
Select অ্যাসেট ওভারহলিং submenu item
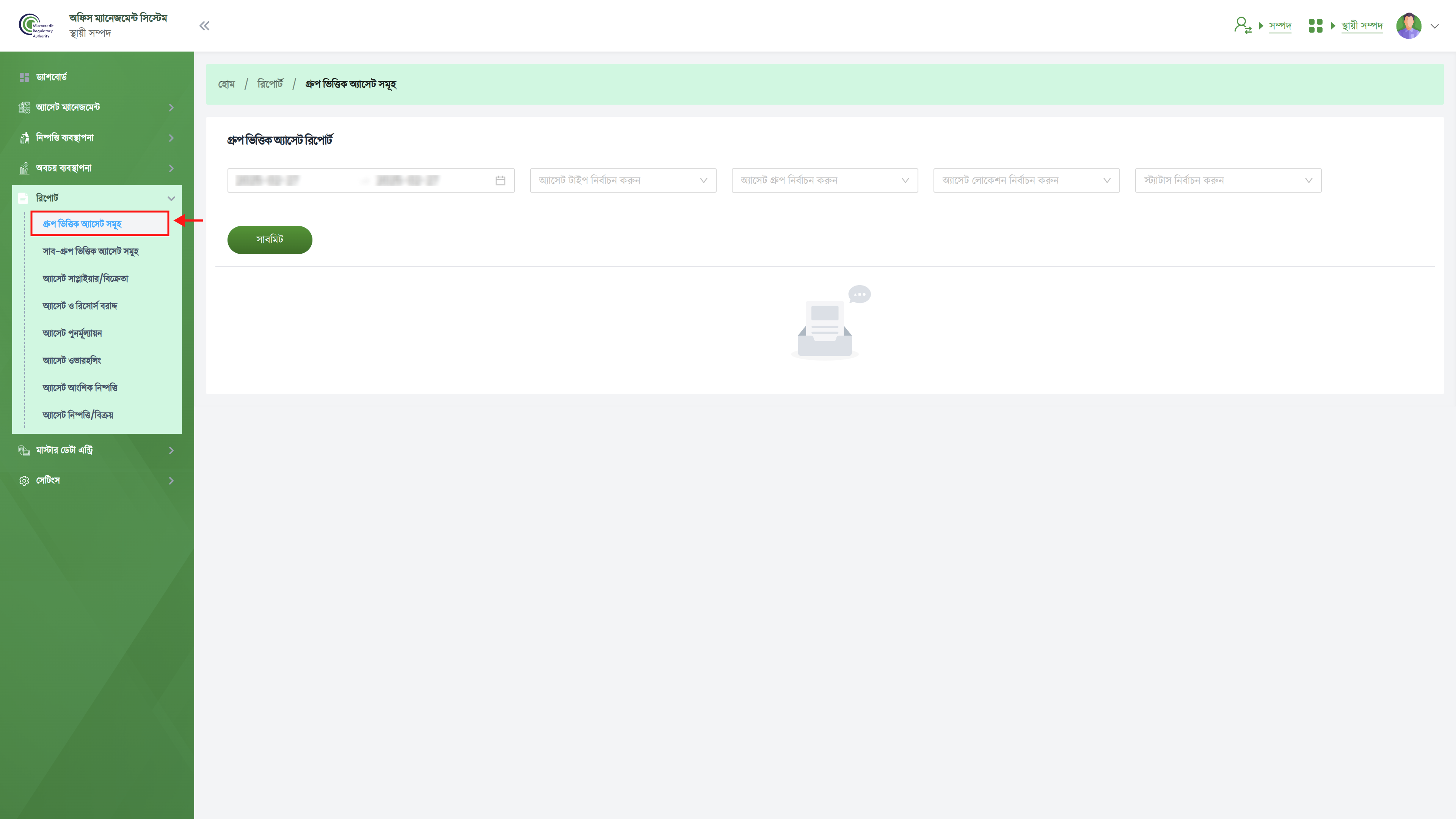point(72,361)
